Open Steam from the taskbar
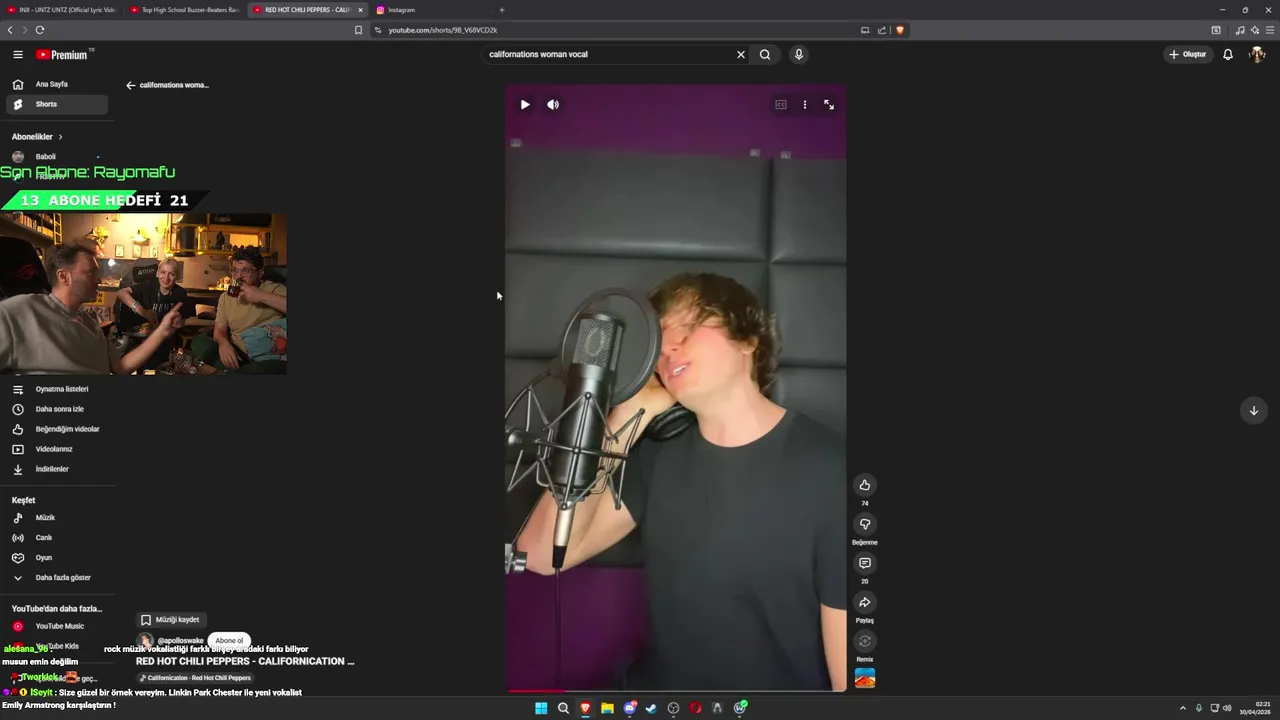The height and width of the screenshot is (720, 1280). click(651, 708)
